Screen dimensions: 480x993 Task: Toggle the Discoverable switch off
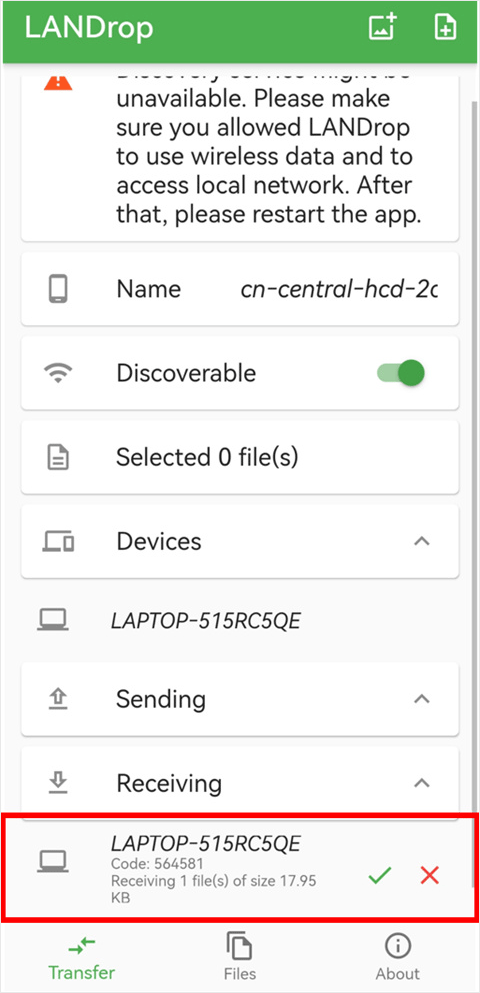coord(400,373)
